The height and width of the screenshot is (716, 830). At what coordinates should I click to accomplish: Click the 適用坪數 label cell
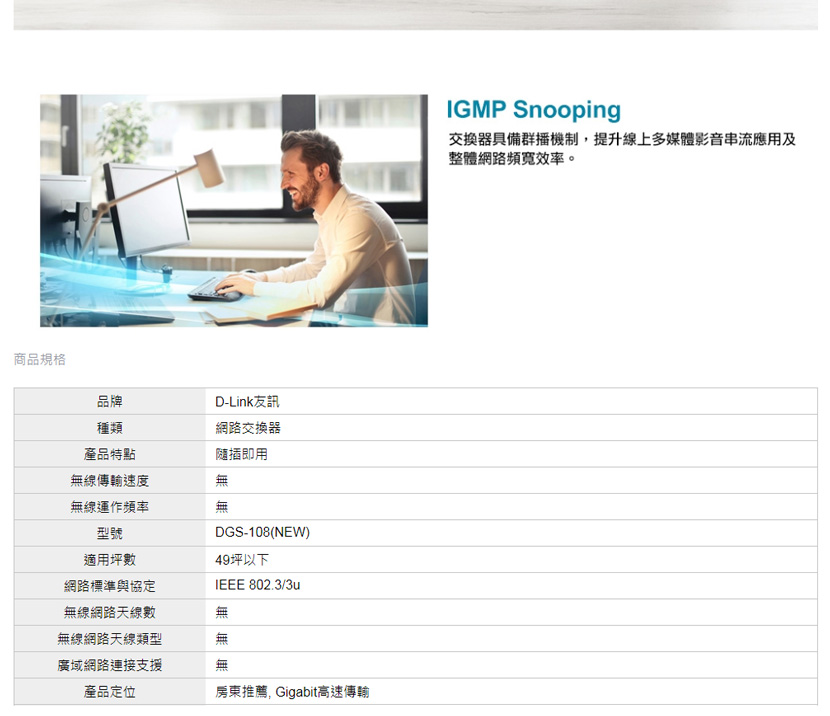[x=110, y=560]
